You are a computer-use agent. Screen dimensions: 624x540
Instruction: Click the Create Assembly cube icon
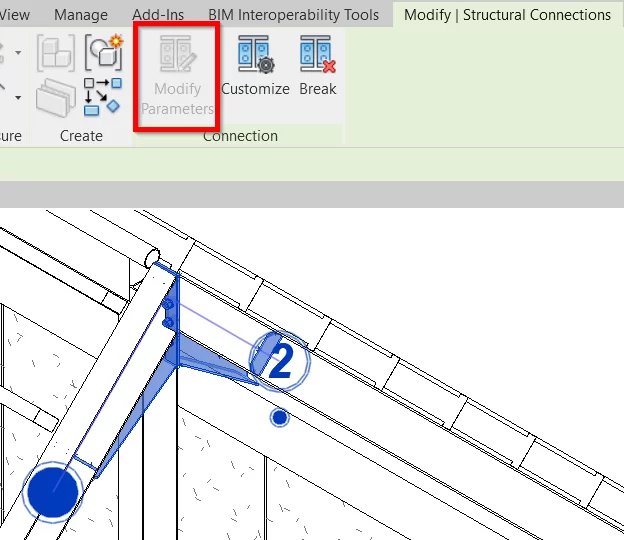tap(56, 53)
